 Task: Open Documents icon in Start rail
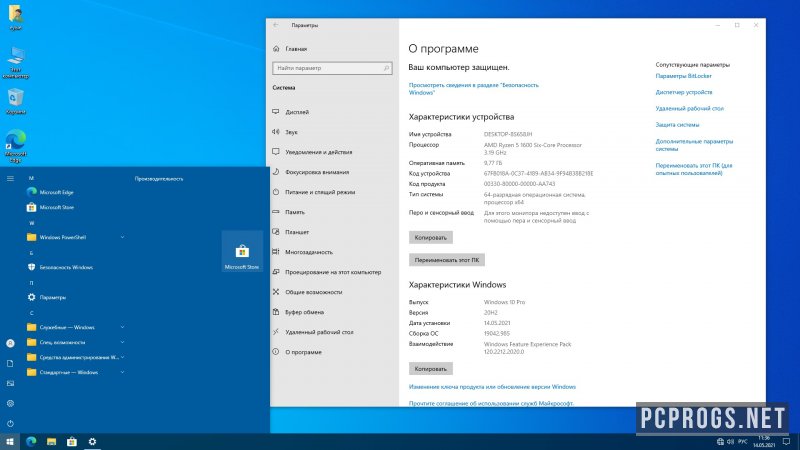[10, 363]
